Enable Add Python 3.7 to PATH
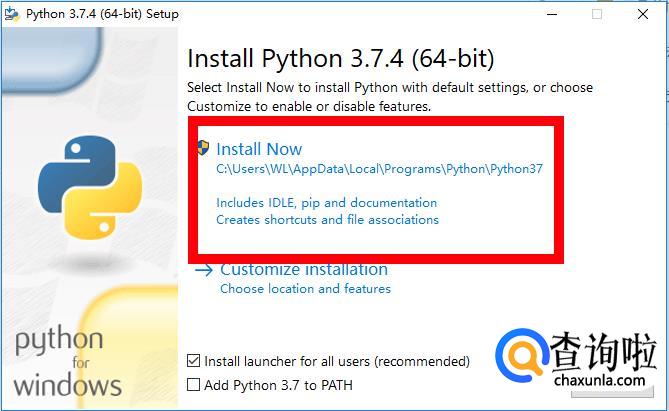The image size is (669, 411). pos(194,385)
